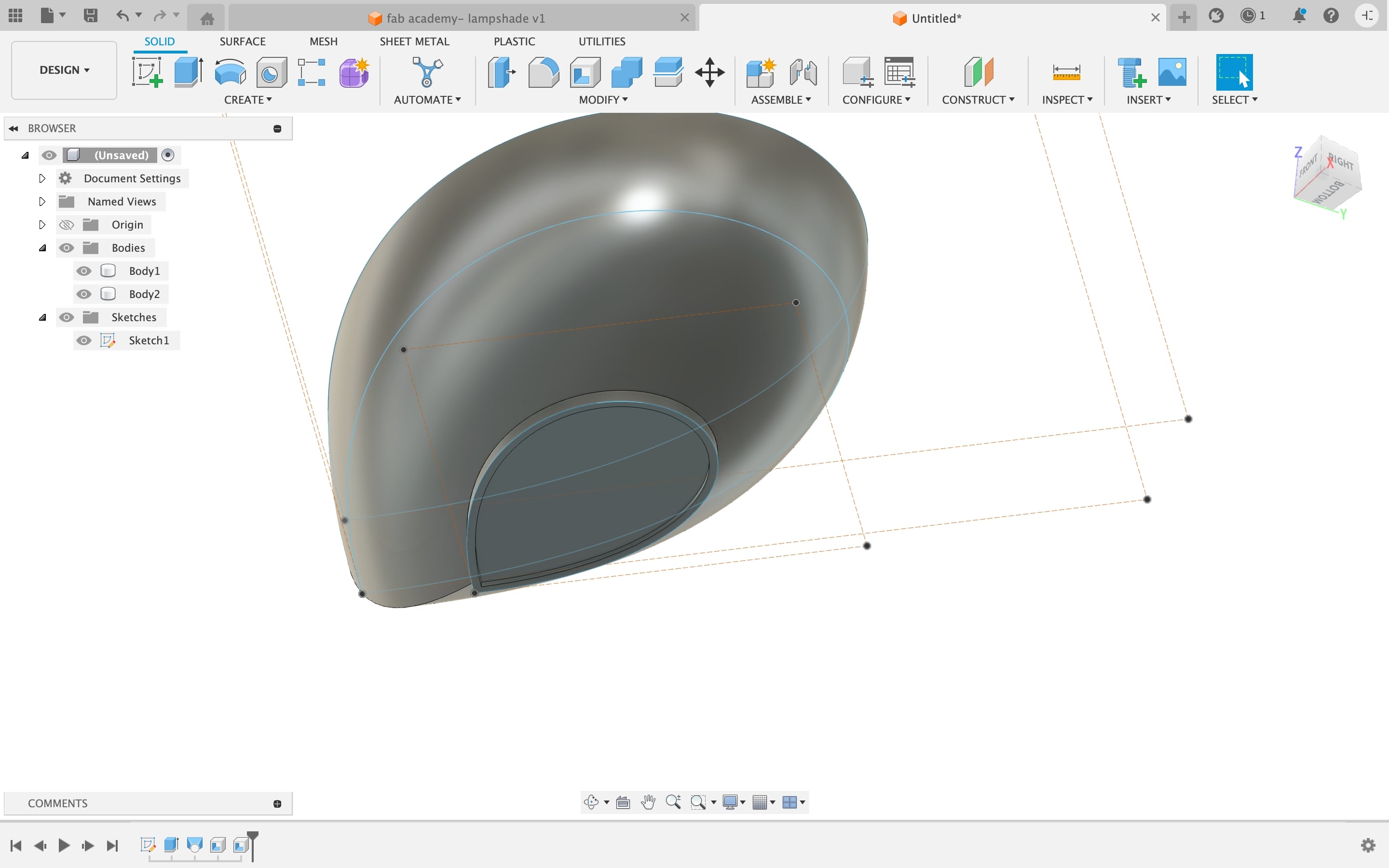
Task: Click the Save button
Action: (x=90, y=15)
